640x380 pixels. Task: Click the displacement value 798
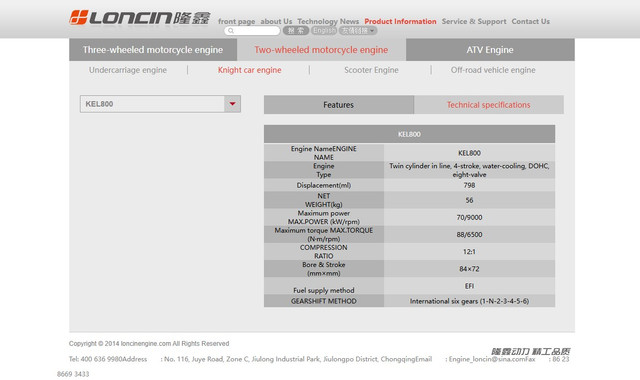(469, 185)
